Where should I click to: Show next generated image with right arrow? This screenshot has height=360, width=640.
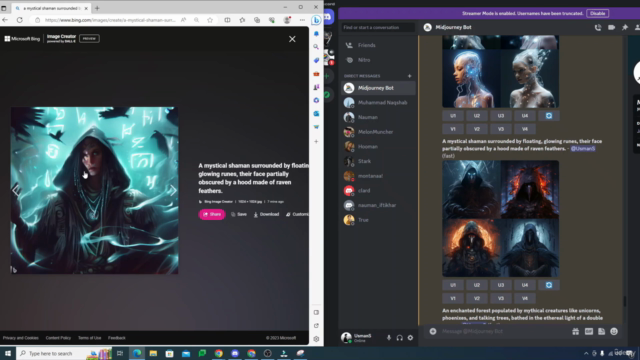click(173, 190)
